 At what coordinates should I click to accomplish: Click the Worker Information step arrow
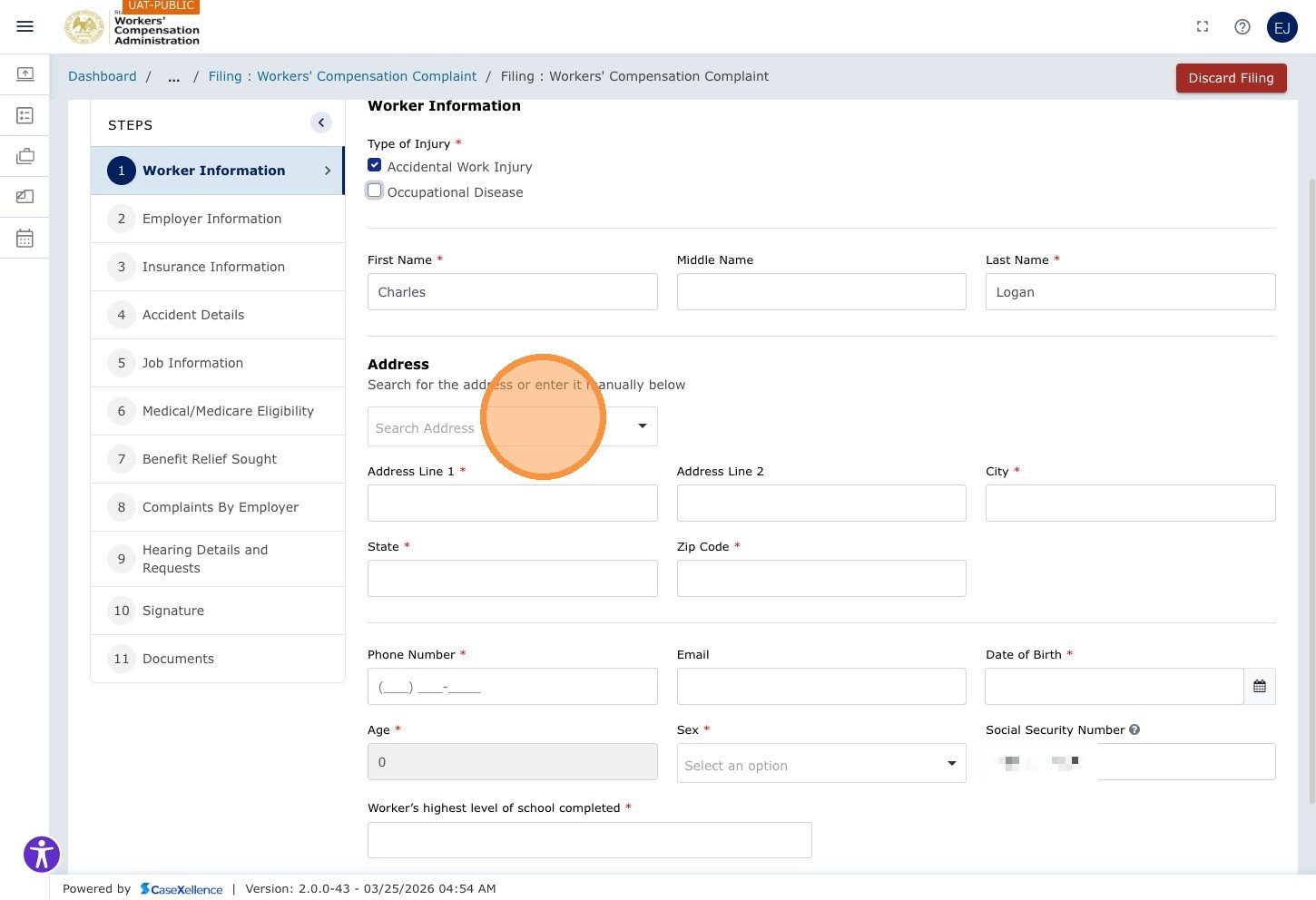[x=328, y=171]
